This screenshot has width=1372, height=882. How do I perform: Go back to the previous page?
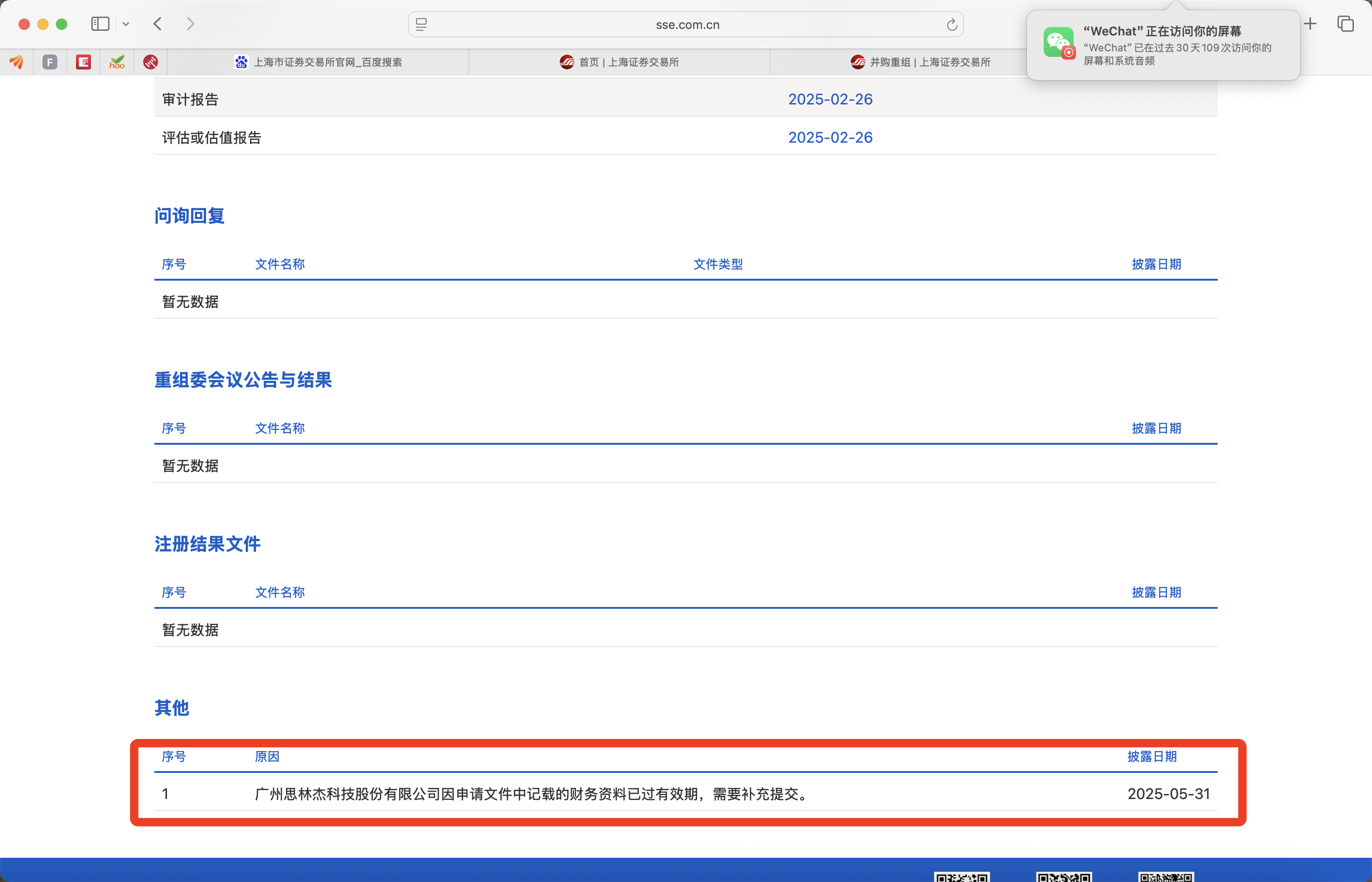158,24
